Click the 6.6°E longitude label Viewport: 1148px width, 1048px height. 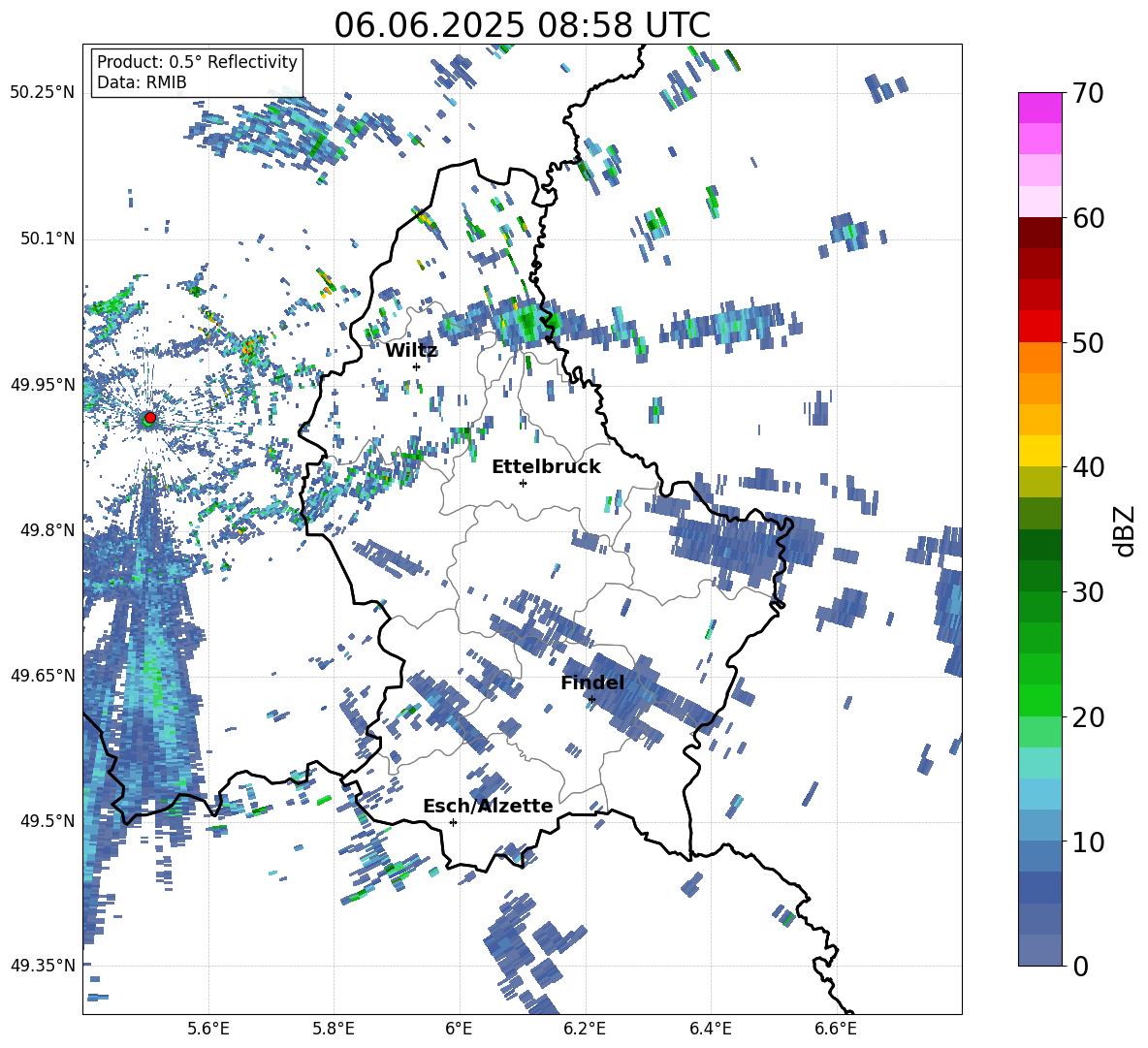tap(836, 1029)
